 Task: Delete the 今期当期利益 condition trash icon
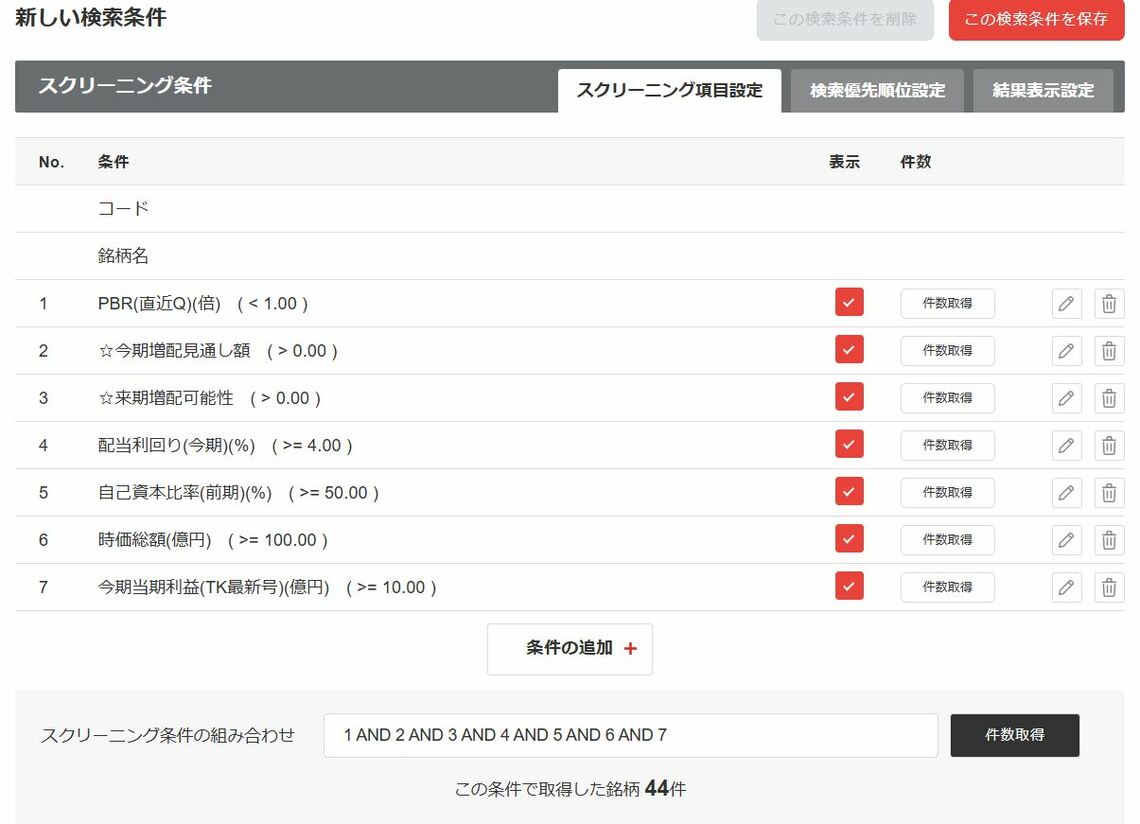pos(1109,587)
